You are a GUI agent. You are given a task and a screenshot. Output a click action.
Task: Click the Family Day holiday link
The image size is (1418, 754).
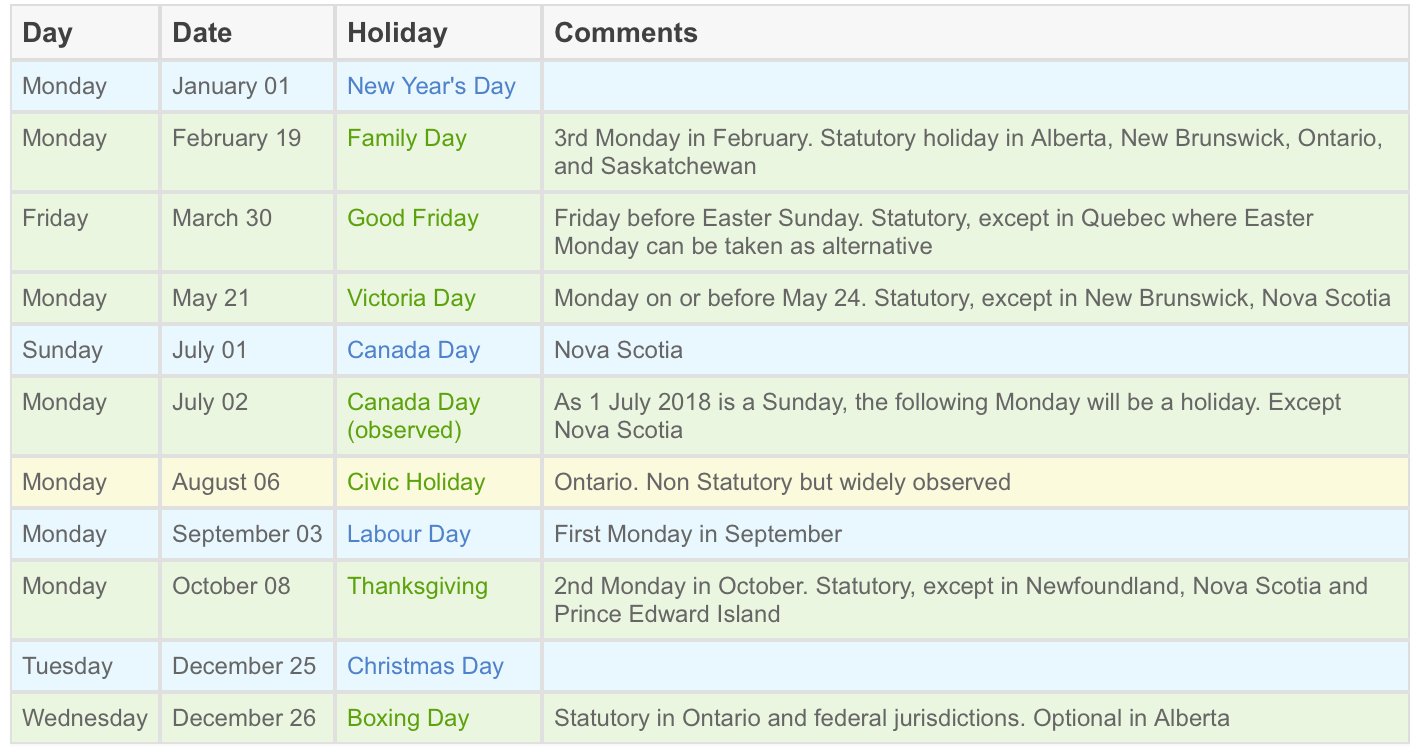tap(407, 138)
